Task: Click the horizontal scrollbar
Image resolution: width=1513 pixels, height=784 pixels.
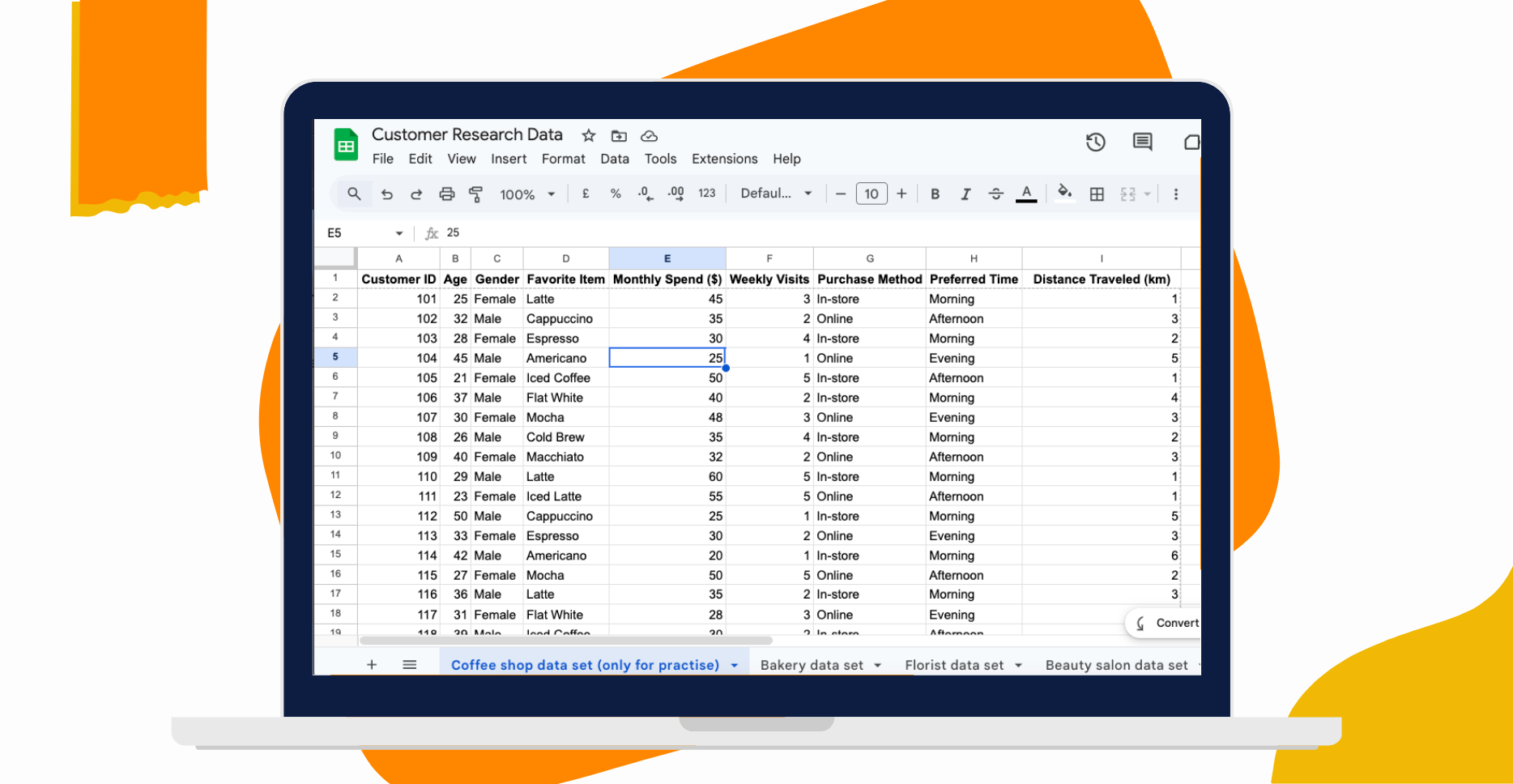Action: 565,641
